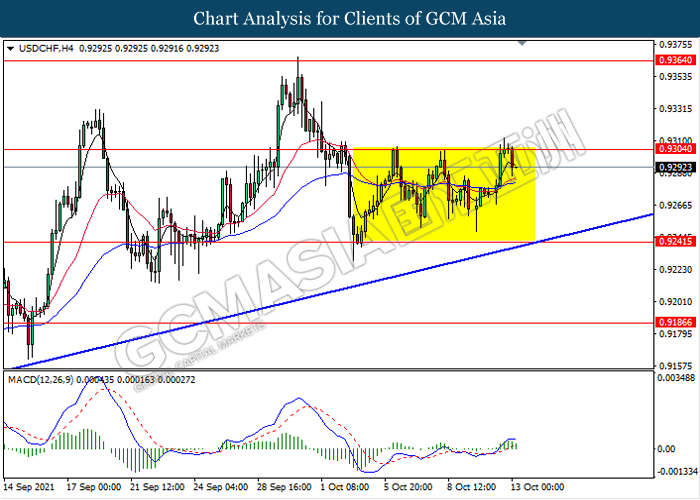Screen dimensions: 700x500
Task: Click the MACD scale value -0.001334
Action: pyautogui.click(x=676, y=472)
